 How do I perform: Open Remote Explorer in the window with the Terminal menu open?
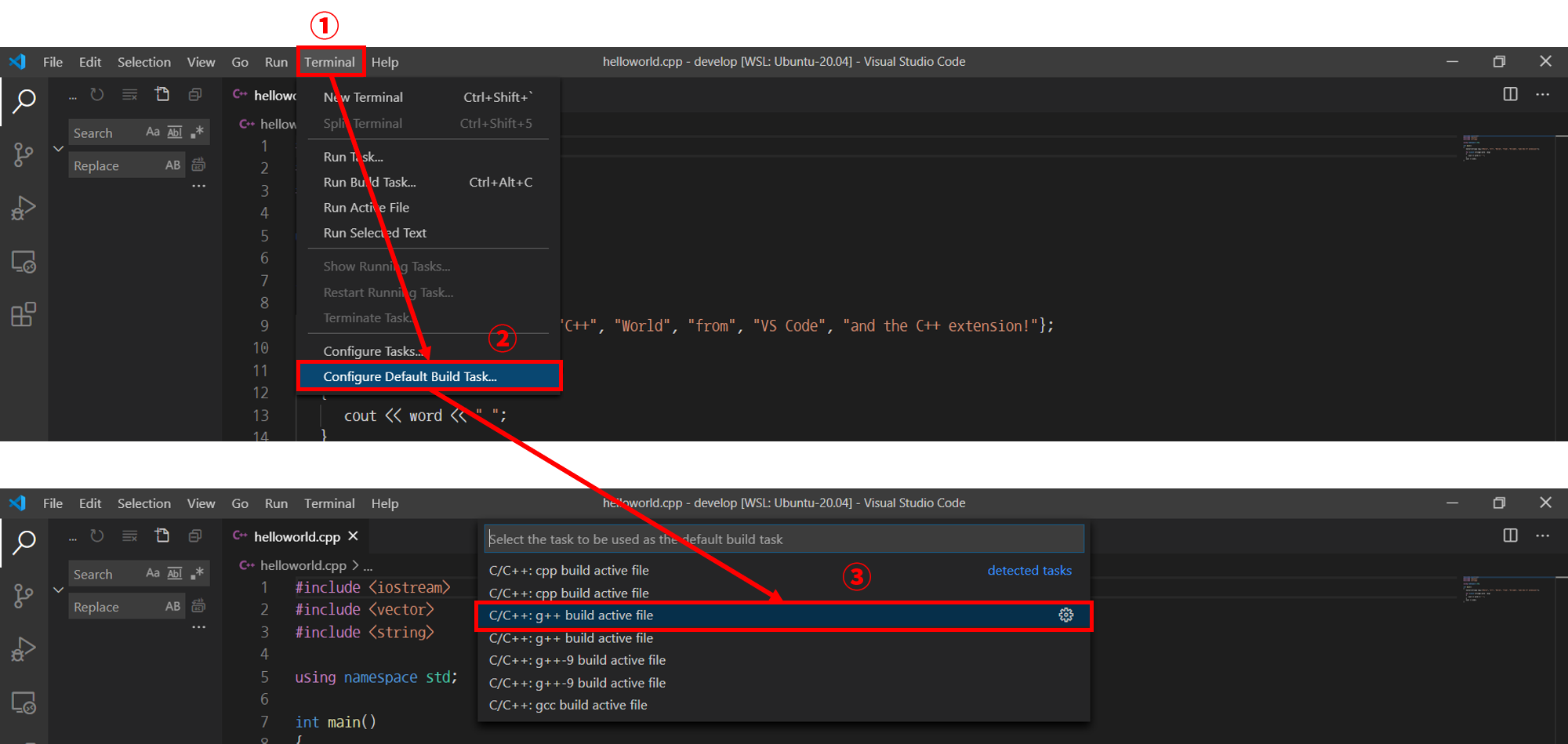pyautogui.click(x=24, y=262)
